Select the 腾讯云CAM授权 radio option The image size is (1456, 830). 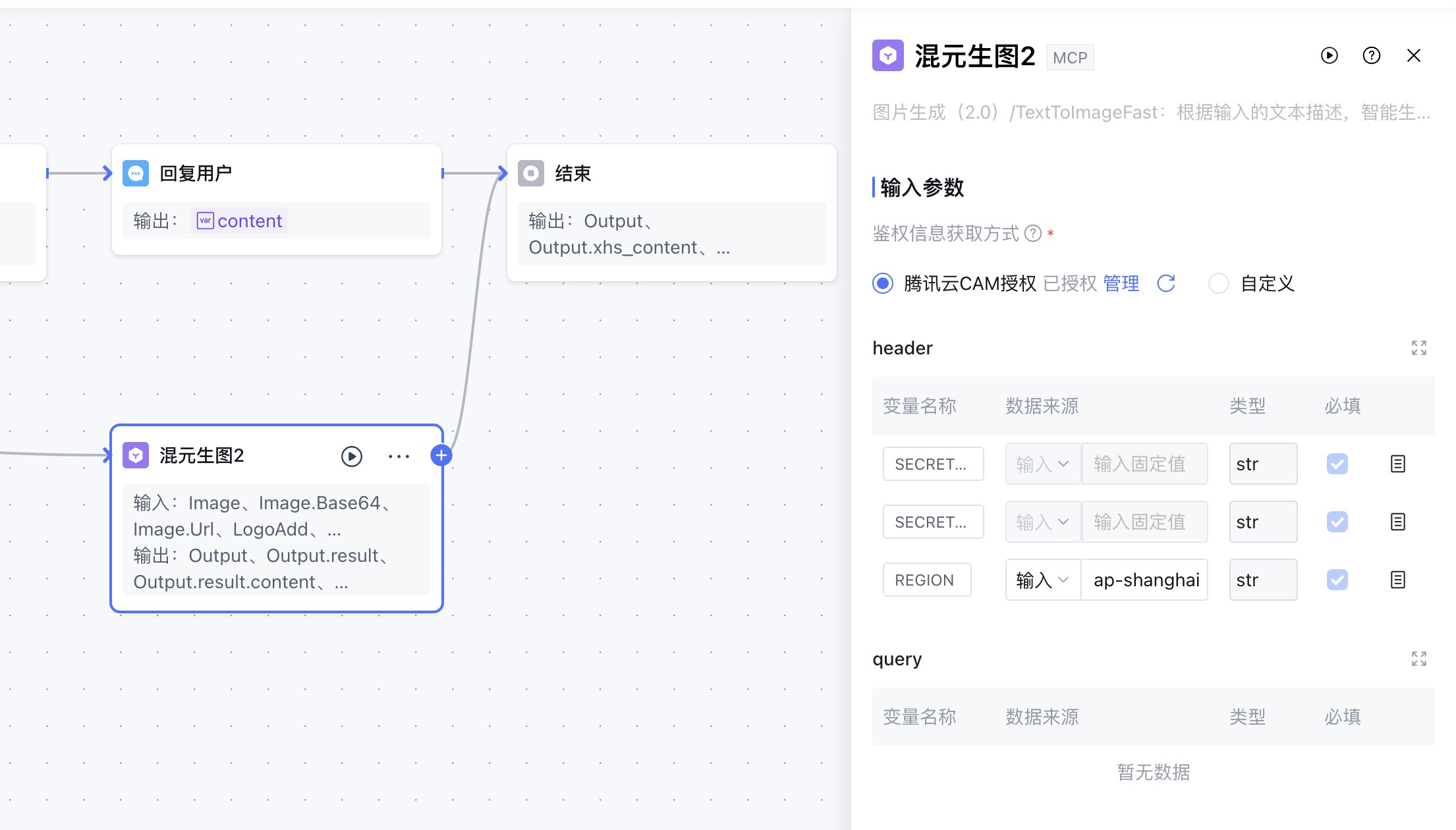(x=883, y=283)
